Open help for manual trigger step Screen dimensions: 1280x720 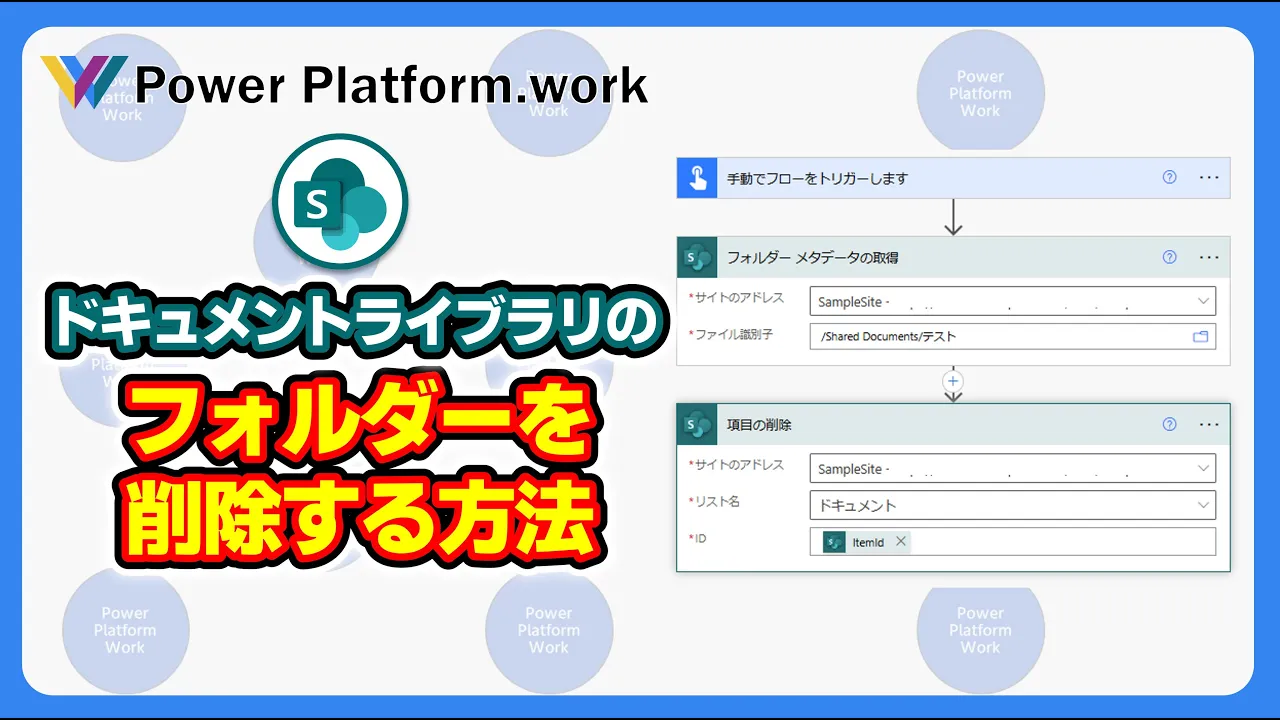click(x=1170, y=178)
